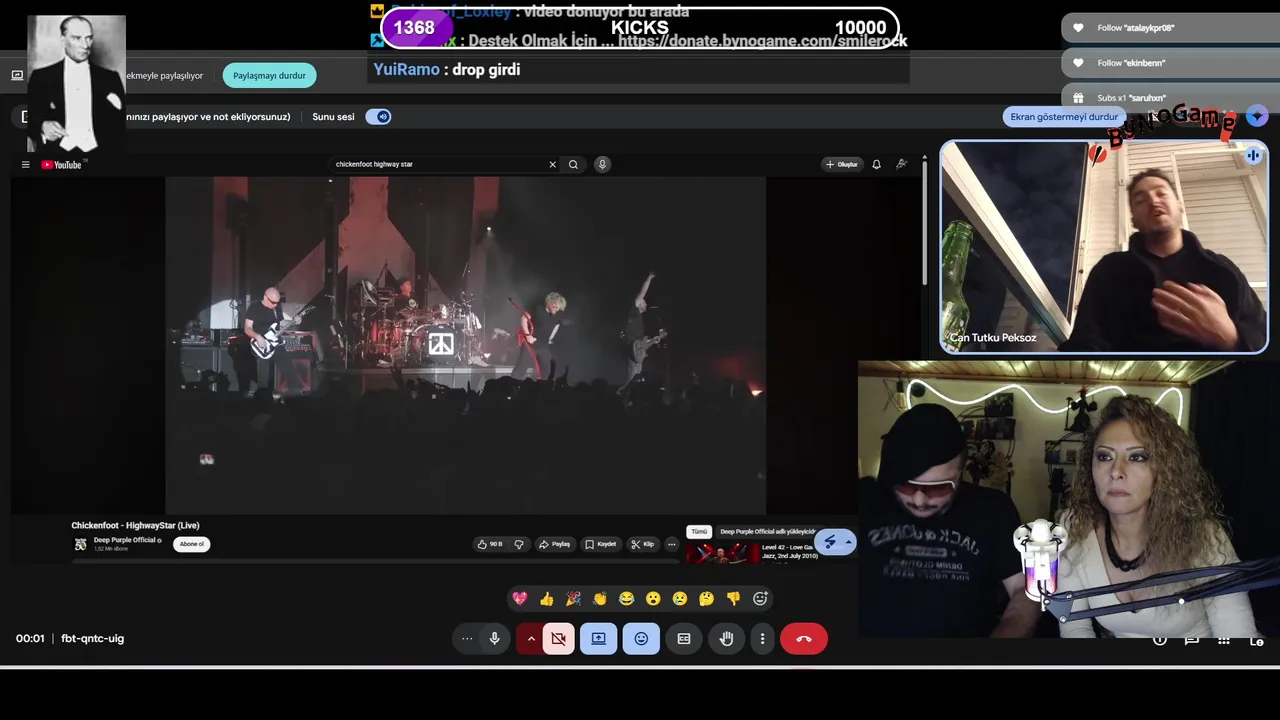Click Follow "atalaykpr08" alert
This screenshot has width=1280, height=720.
[x=1170, y=28]
